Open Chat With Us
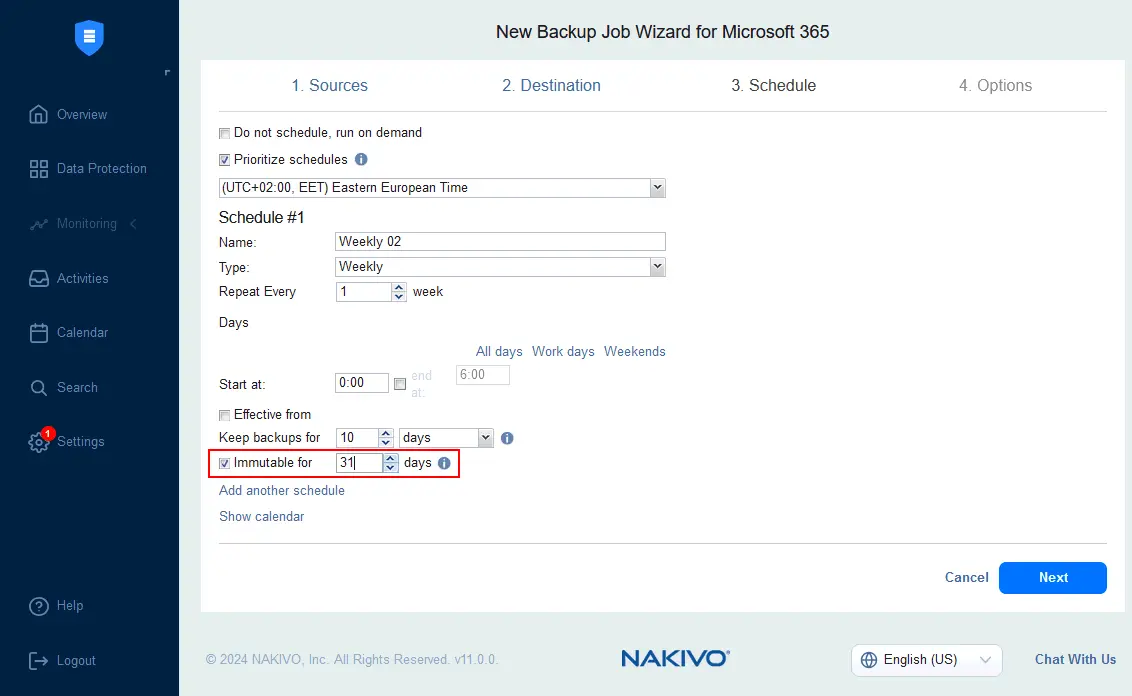1132x696 pixels. click(x=1075, y=659)
